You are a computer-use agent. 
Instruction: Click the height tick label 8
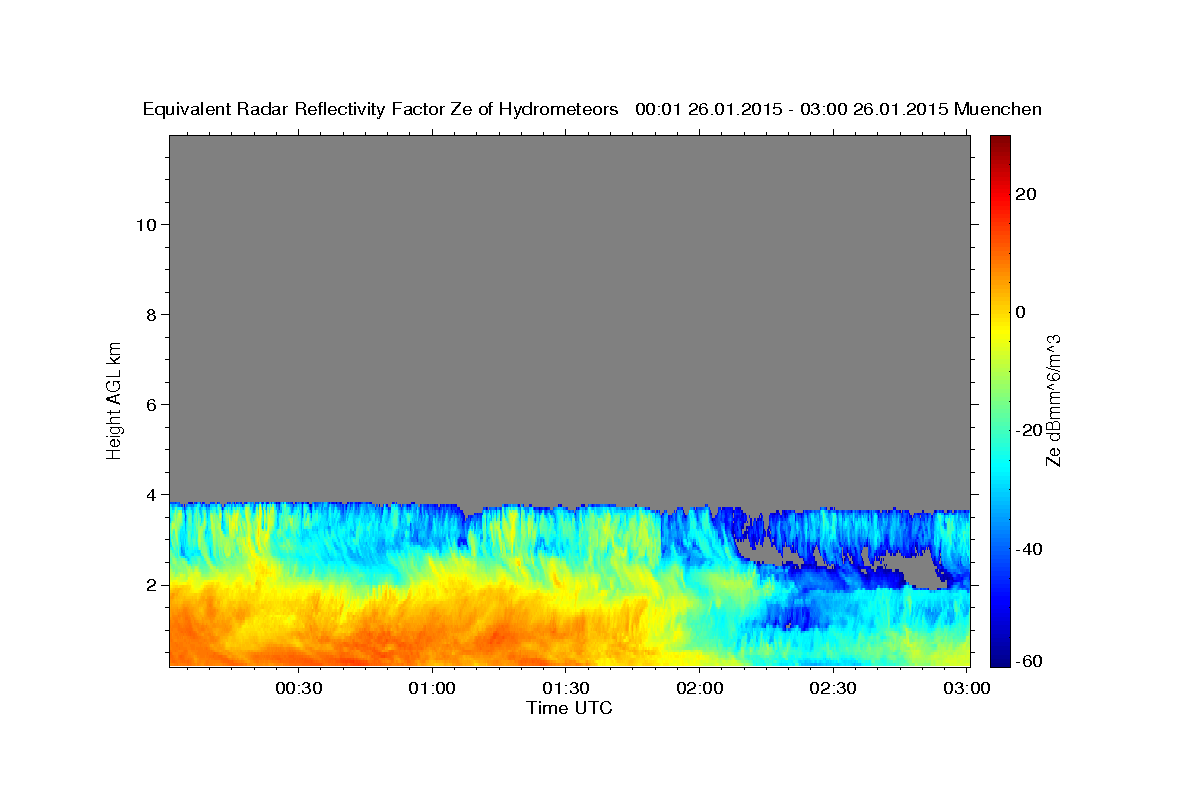click(152, 314)
